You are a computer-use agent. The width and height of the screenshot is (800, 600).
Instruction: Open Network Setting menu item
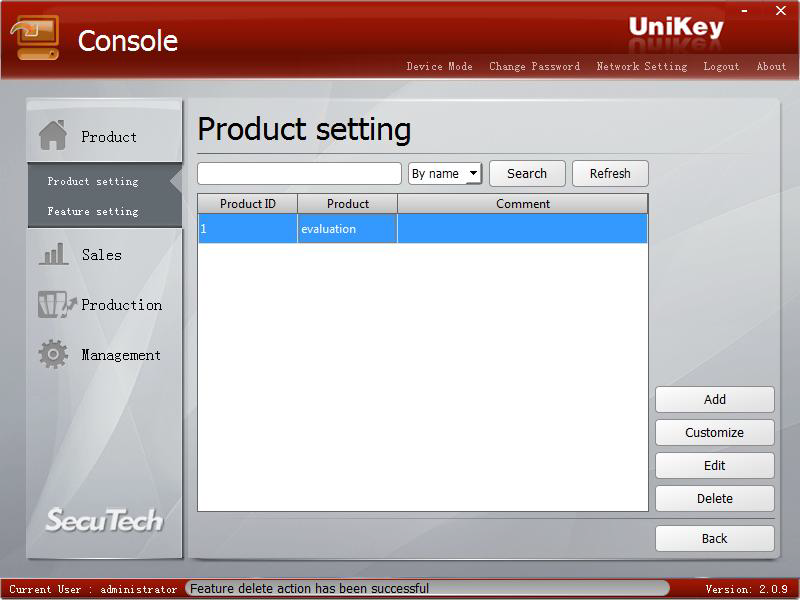coord(642,66)
